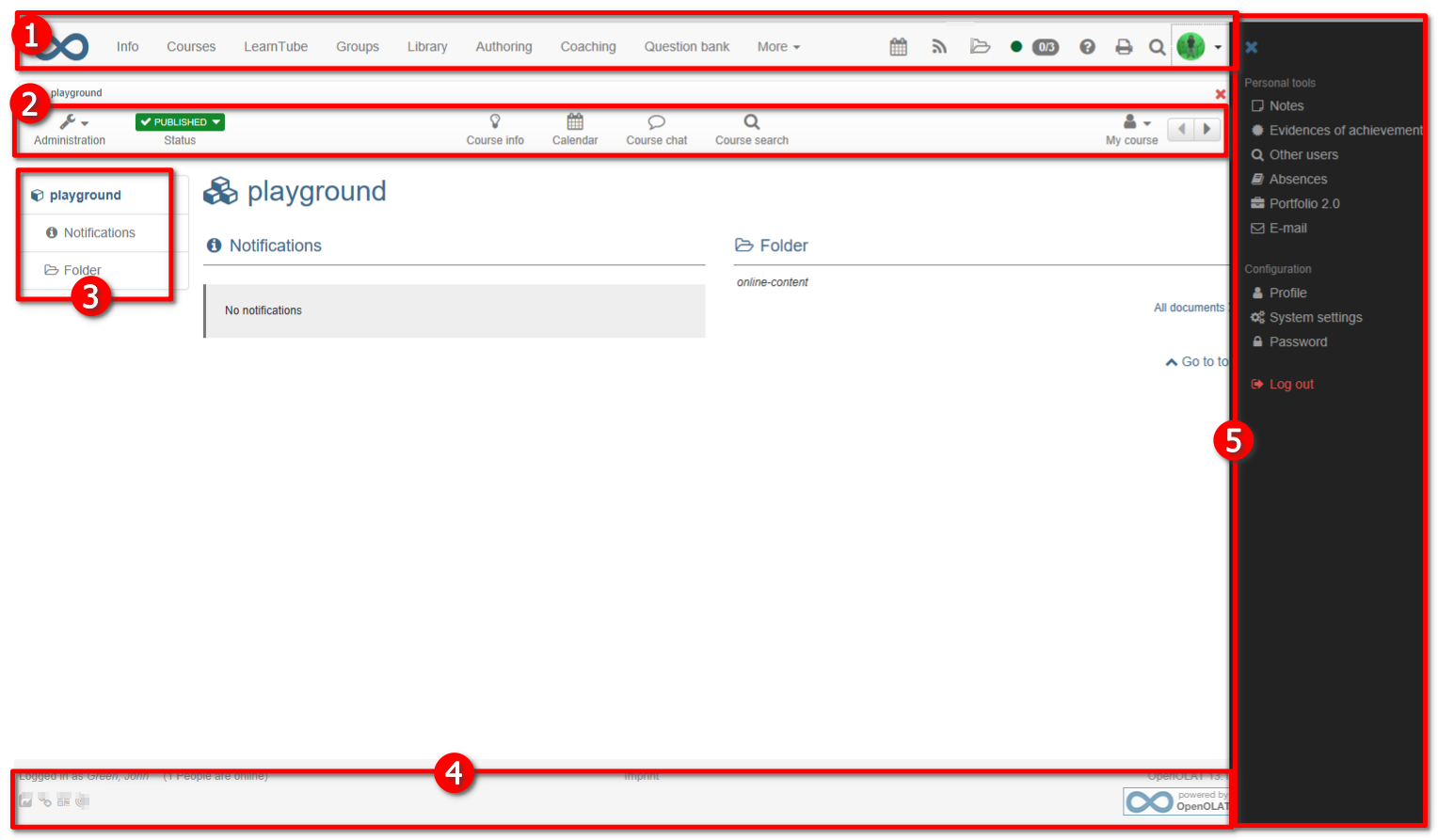
Task: Click the print icon in header
Action: (x=1124, y=46)
